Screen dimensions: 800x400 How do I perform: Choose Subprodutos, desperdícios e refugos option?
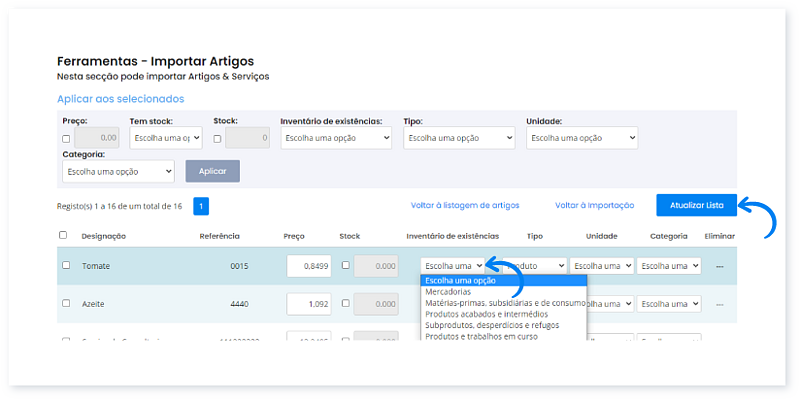click(x=504, y=326)
